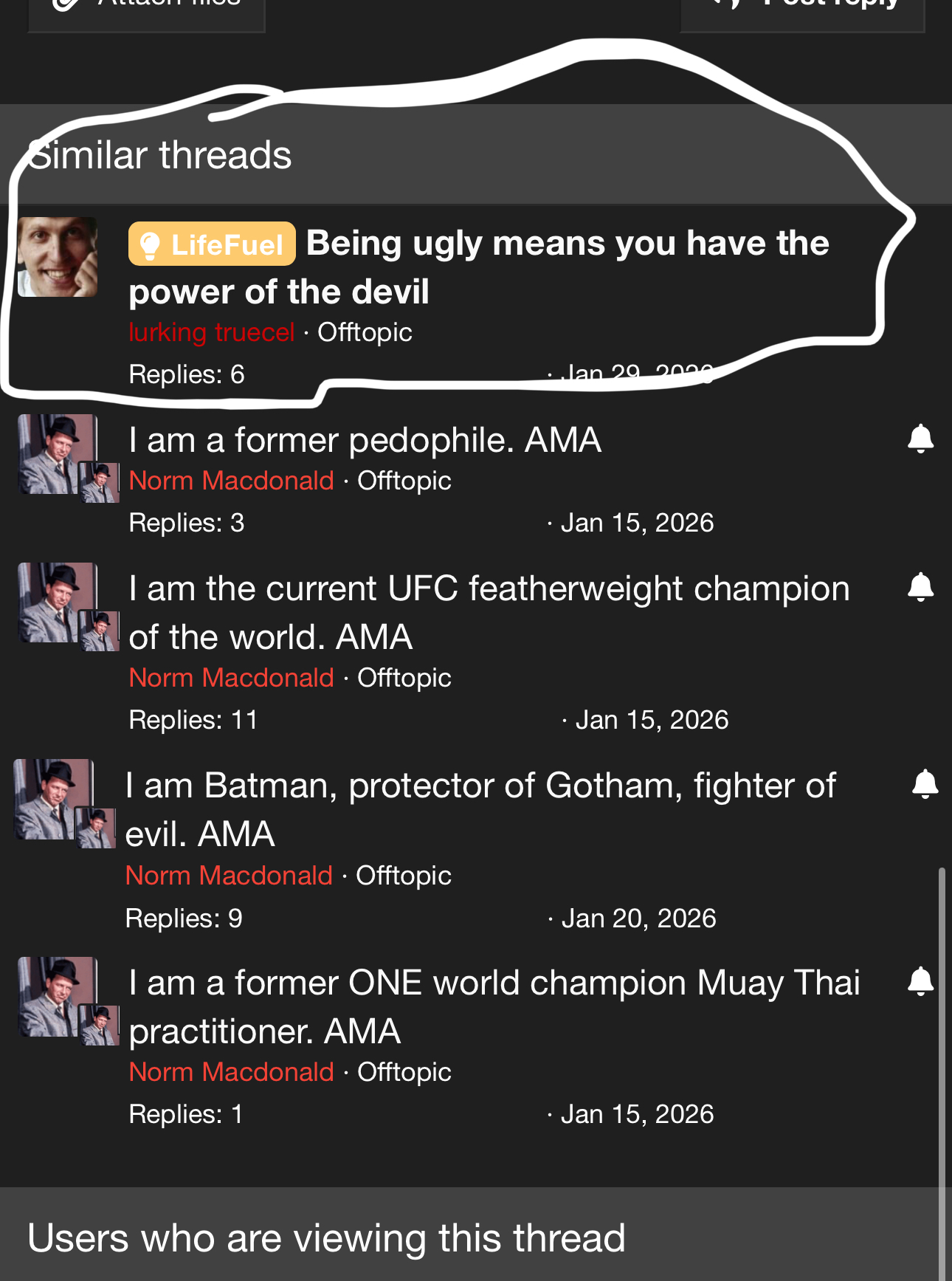Open the former ONE world champion Muay Thai thread

(x=493, y=1006)
